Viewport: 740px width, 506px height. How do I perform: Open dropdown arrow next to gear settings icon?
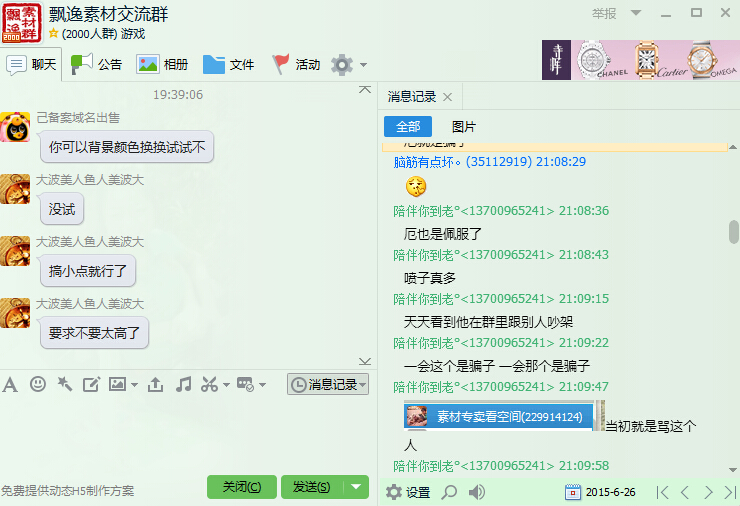(x=363, y=66)
